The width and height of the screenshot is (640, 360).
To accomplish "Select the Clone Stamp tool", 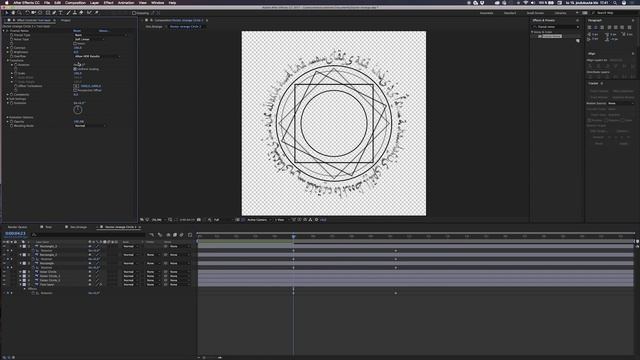I will 75,13.
